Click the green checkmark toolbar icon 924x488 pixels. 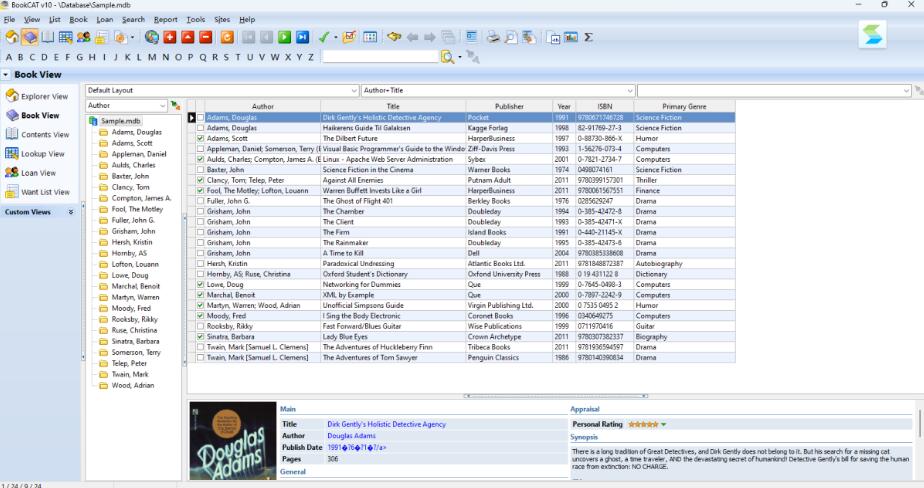(x=324, y=37)
